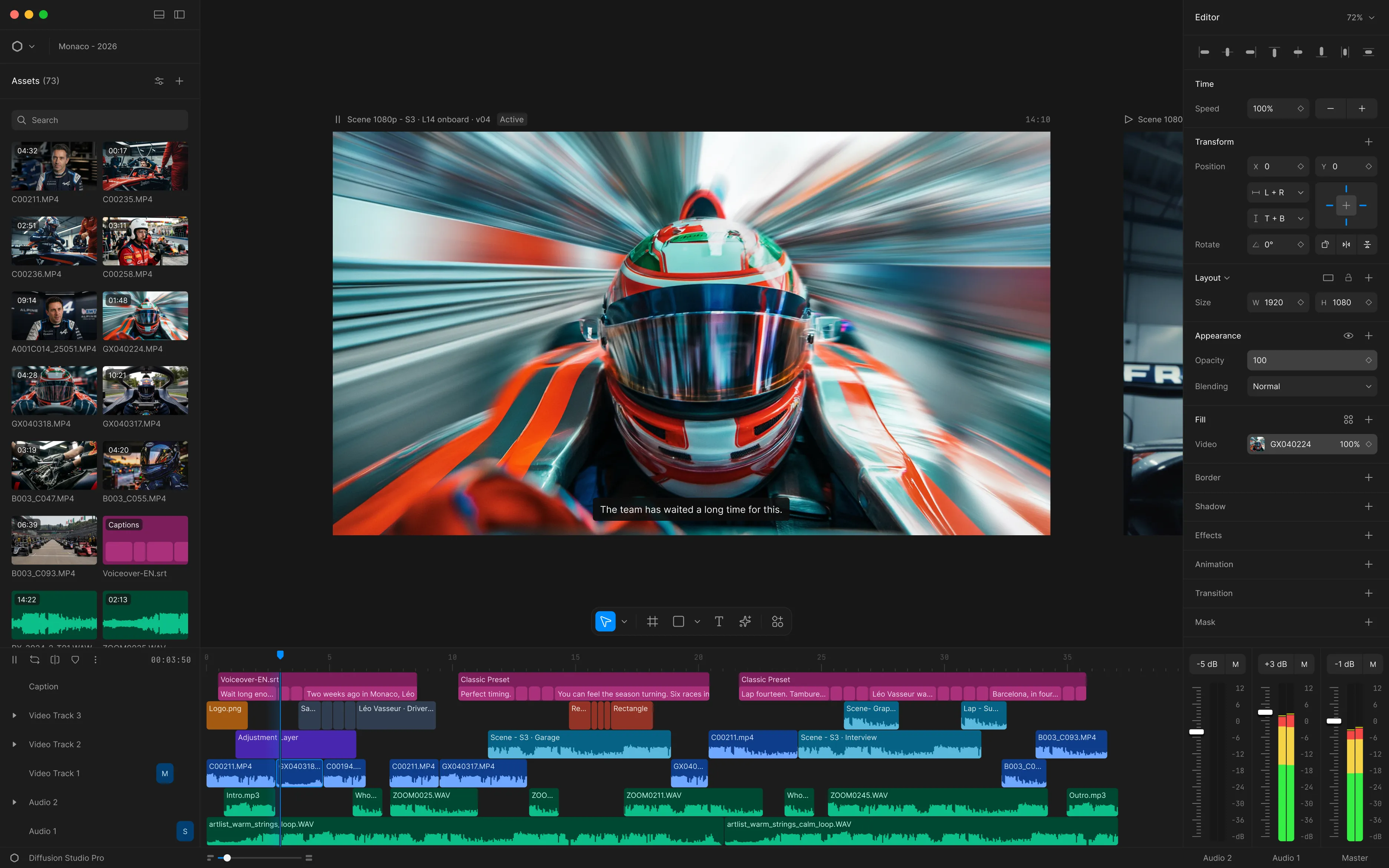Screen dimensions: 1389x868
Task: Add a new asset
Action: 179,81
